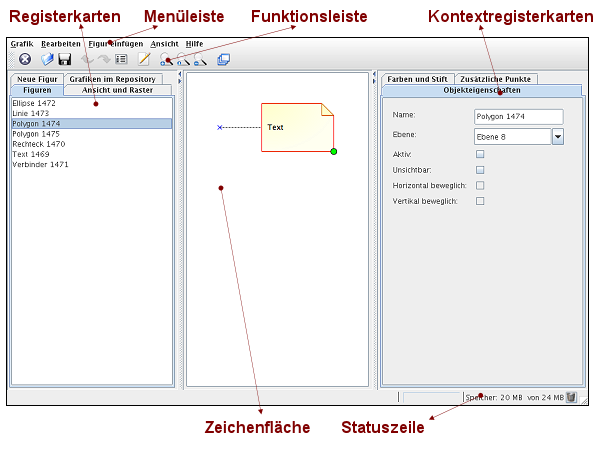The width and height of the screenshot is (605, 450).
Task: Select Polygon 1475 in the figure list
Action: pos(92,134)
